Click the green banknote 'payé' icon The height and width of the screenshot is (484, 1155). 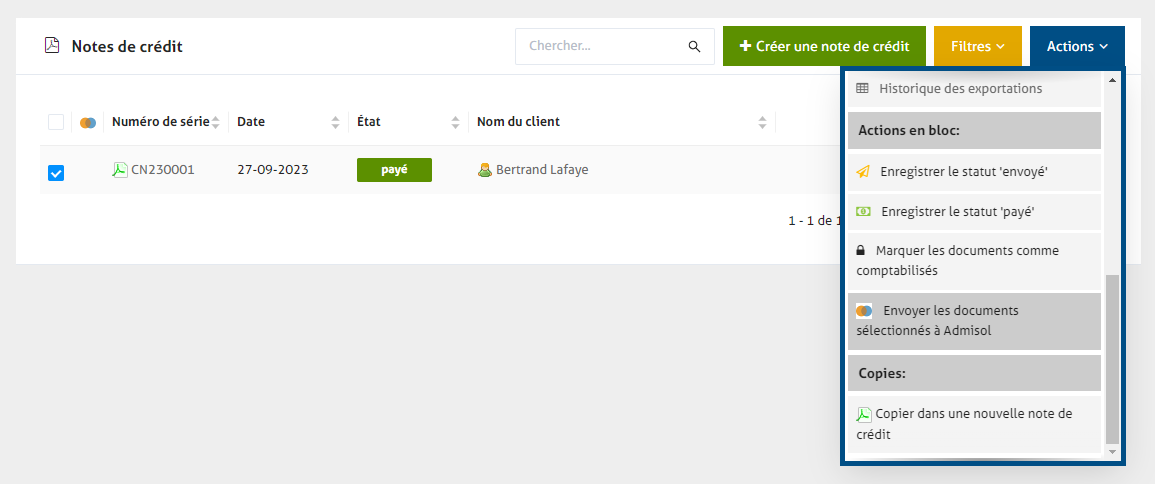point(863,211)
